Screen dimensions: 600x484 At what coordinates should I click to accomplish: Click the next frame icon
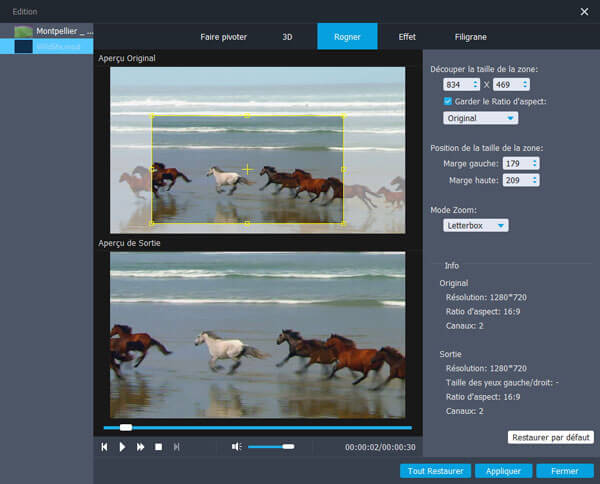[x=177, y=447]
